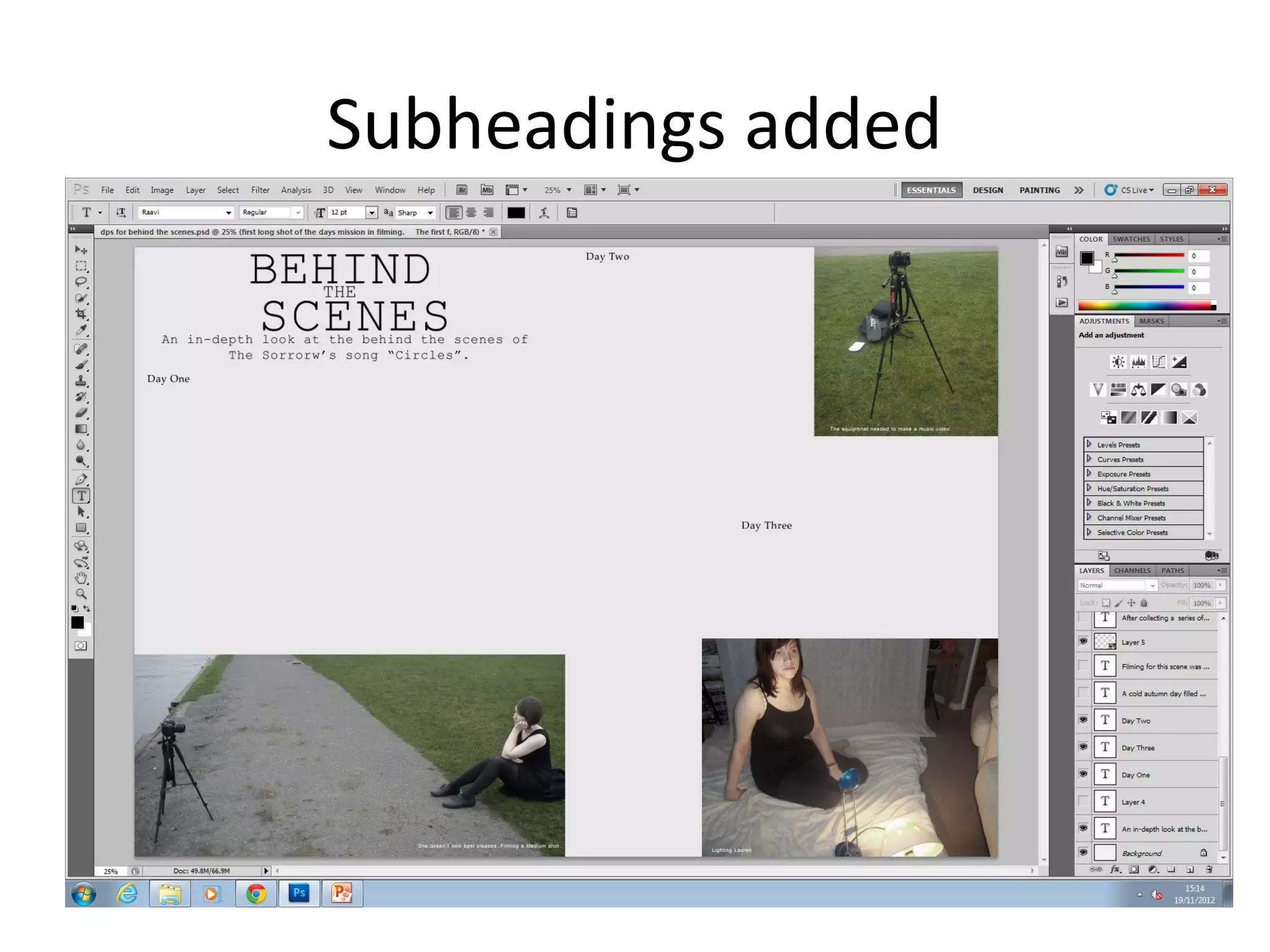Show the 'Filming for this scene' layer

pos(1083,666)
